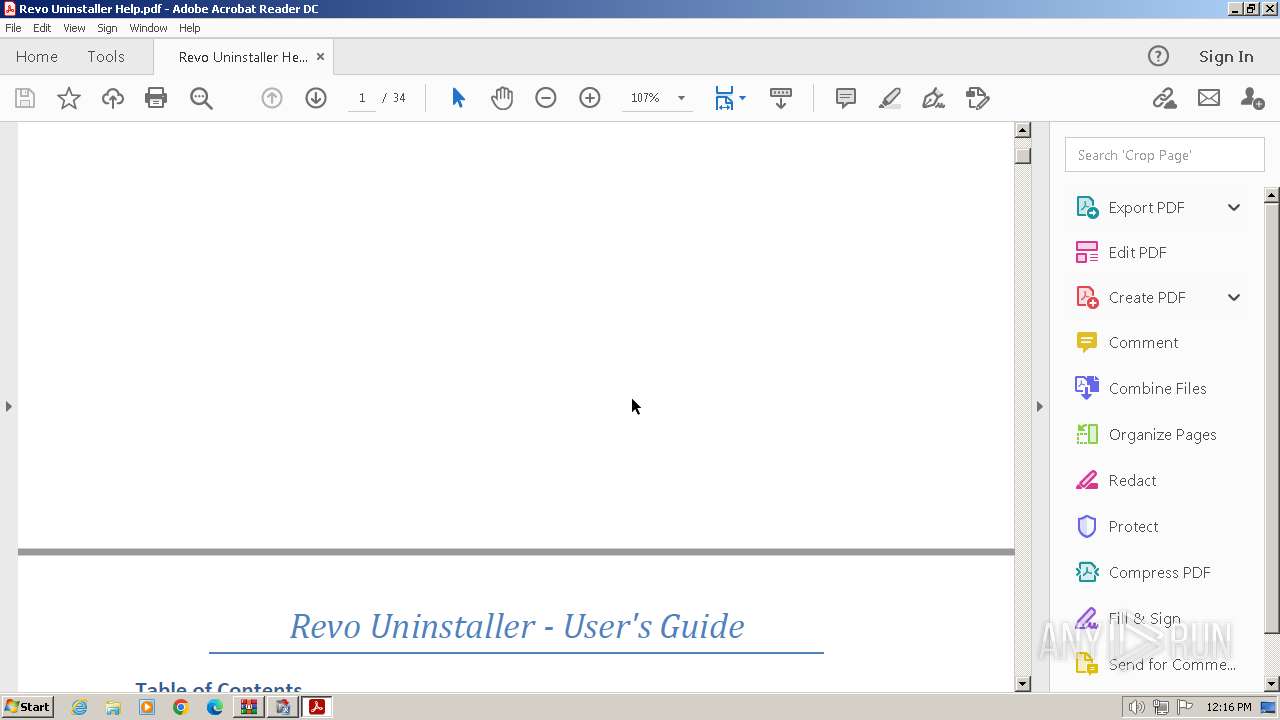Share a link to the file icon
The width and height of the screenshot is (1280, 720).
pyautogui.click(x=1164, y=98)
